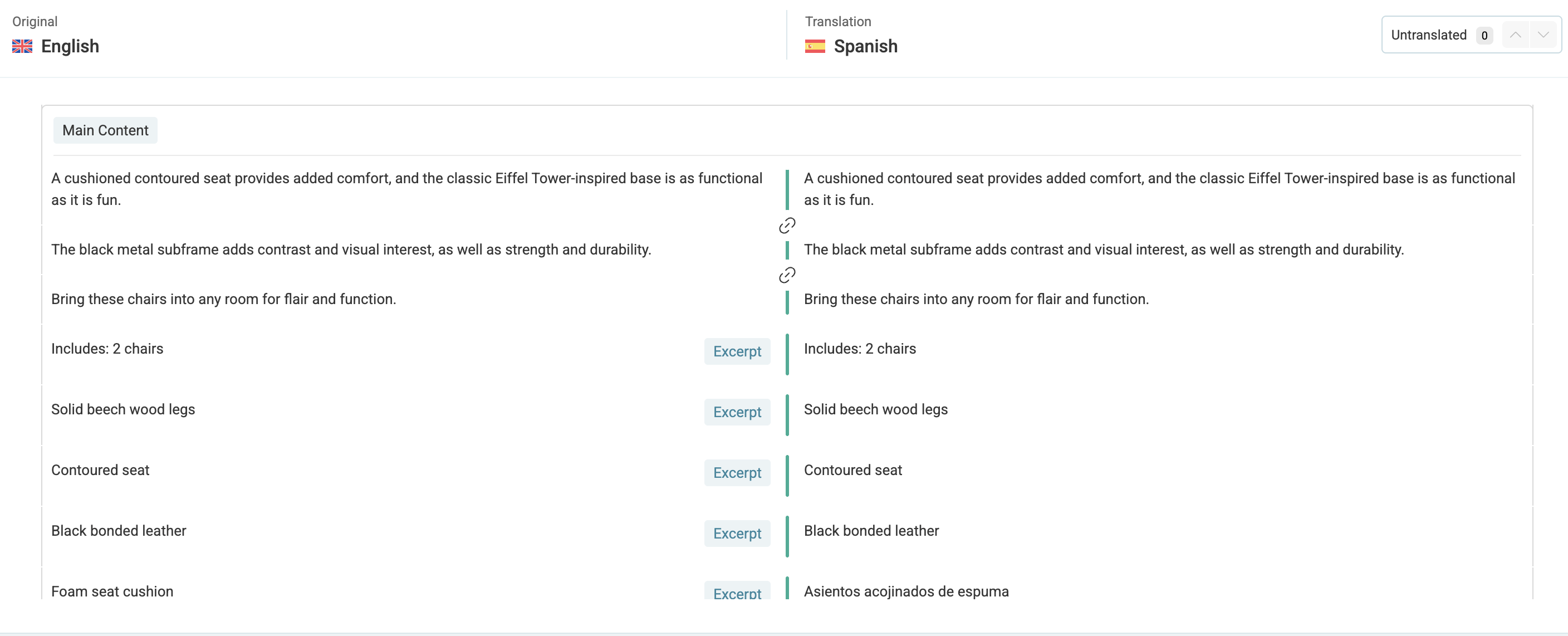Click the link icon below the black metal subframe sentence
The height and width of the screenshot is (636, 1568).
[x=786, y=275]
